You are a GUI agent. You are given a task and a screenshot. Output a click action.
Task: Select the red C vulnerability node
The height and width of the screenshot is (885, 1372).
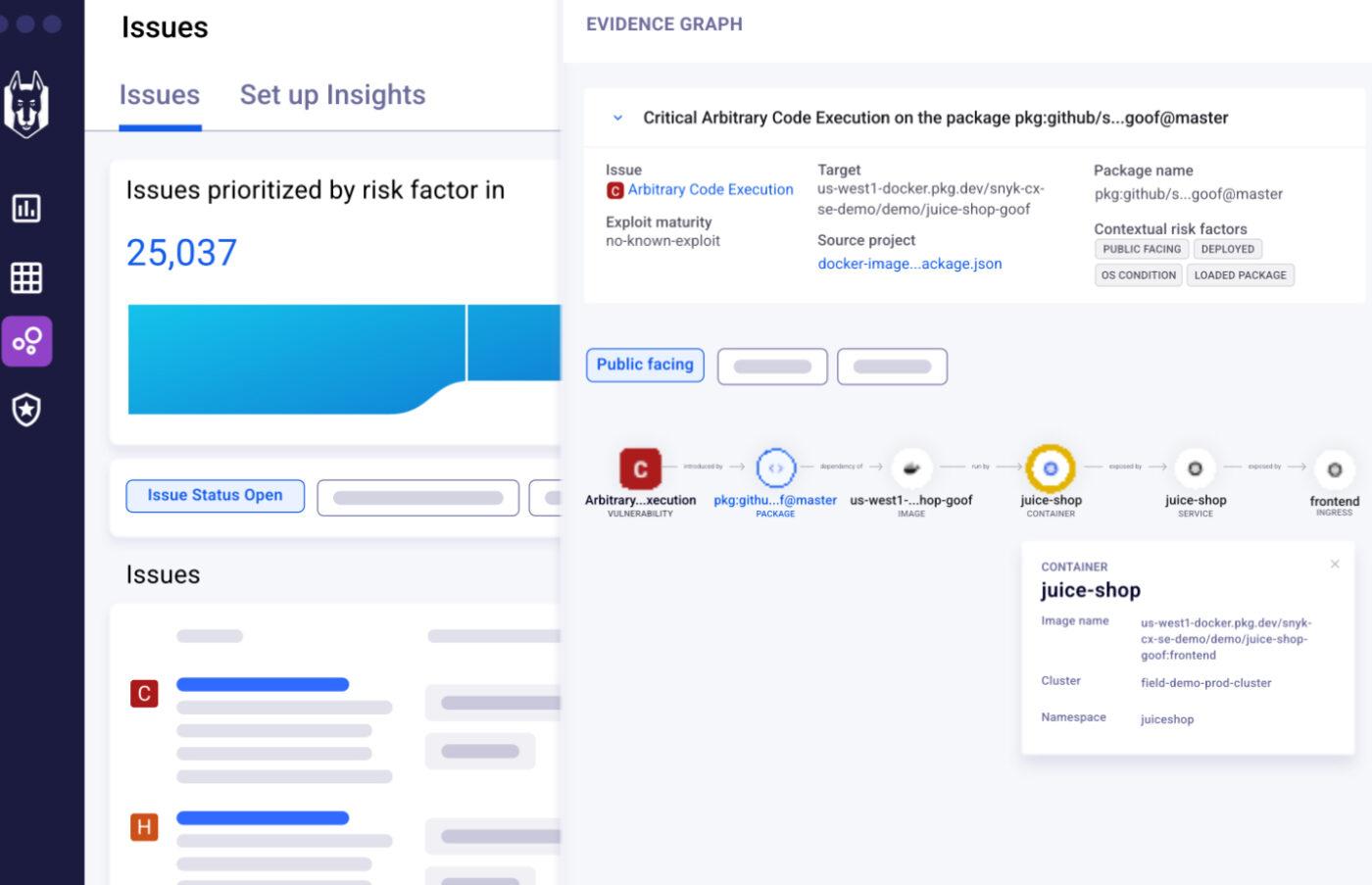pos(640,468)
